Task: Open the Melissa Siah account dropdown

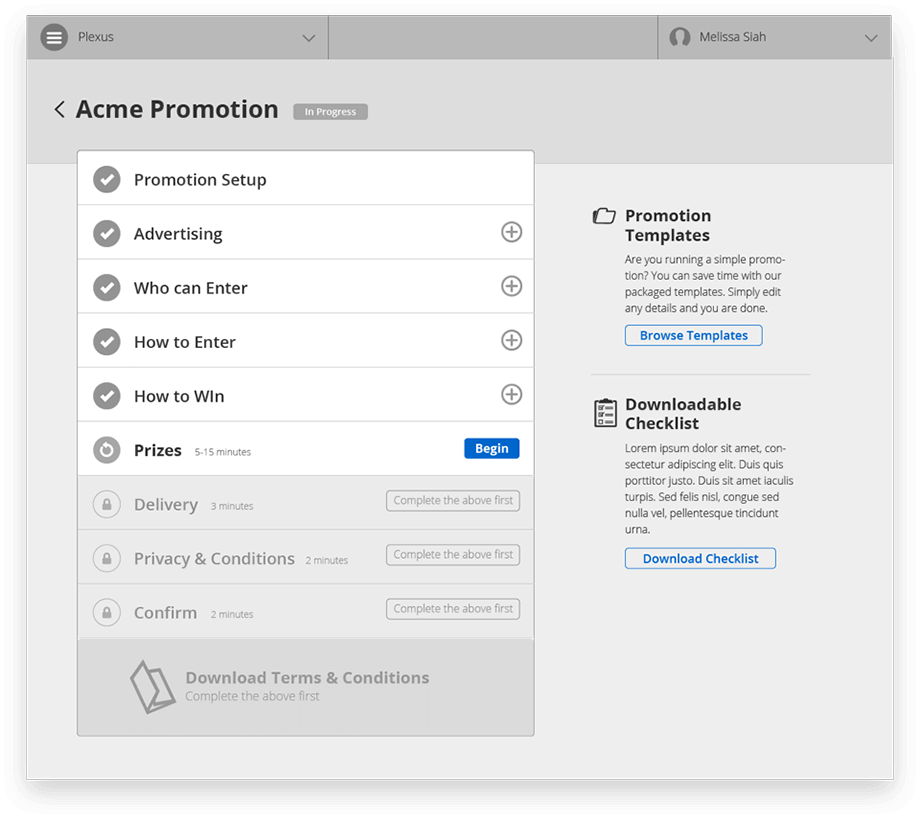Action: pos(871,38)
